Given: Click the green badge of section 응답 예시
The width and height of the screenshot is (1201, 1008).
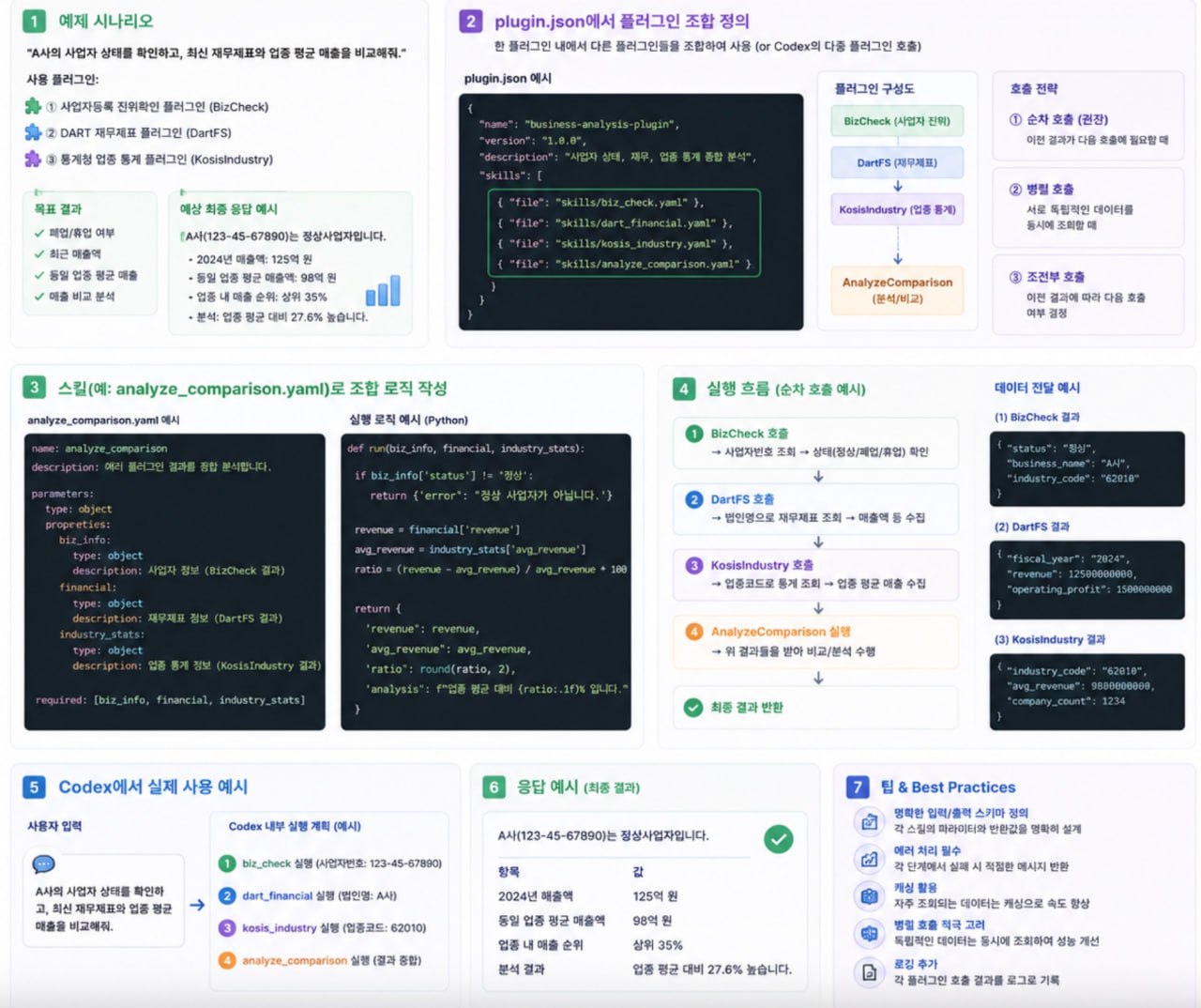Looking at the screenshot, I should click(494, 787).
